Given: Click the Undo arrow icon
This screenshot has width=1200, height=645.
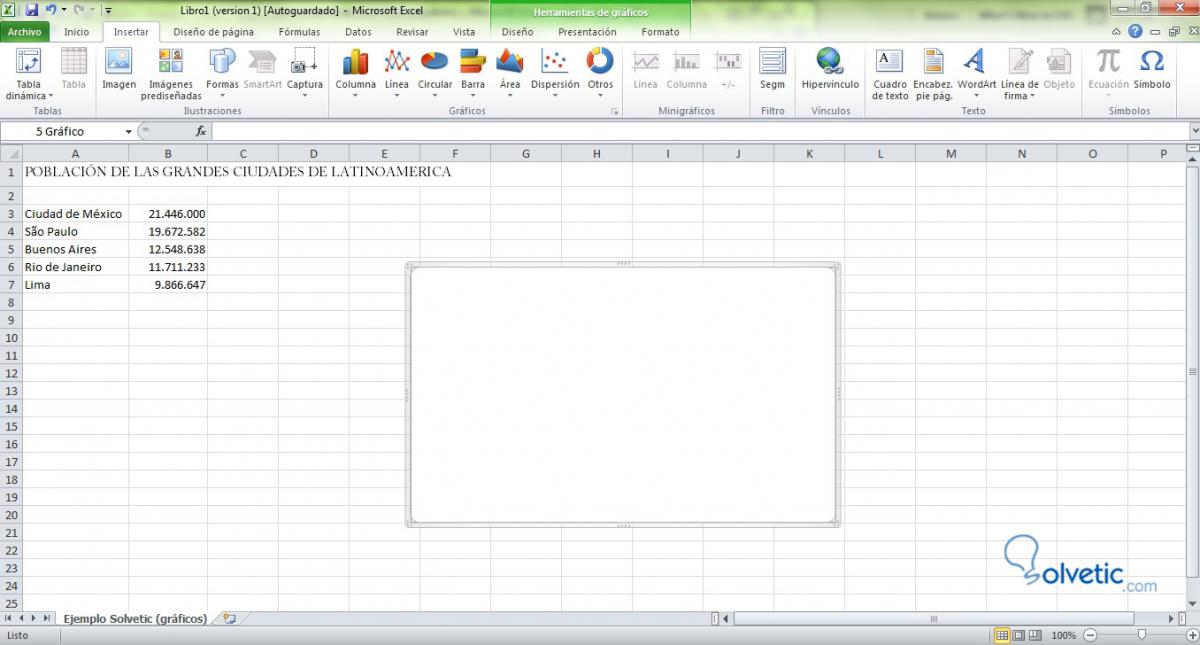Looking at the screenshot, I should tap(50, 10).
